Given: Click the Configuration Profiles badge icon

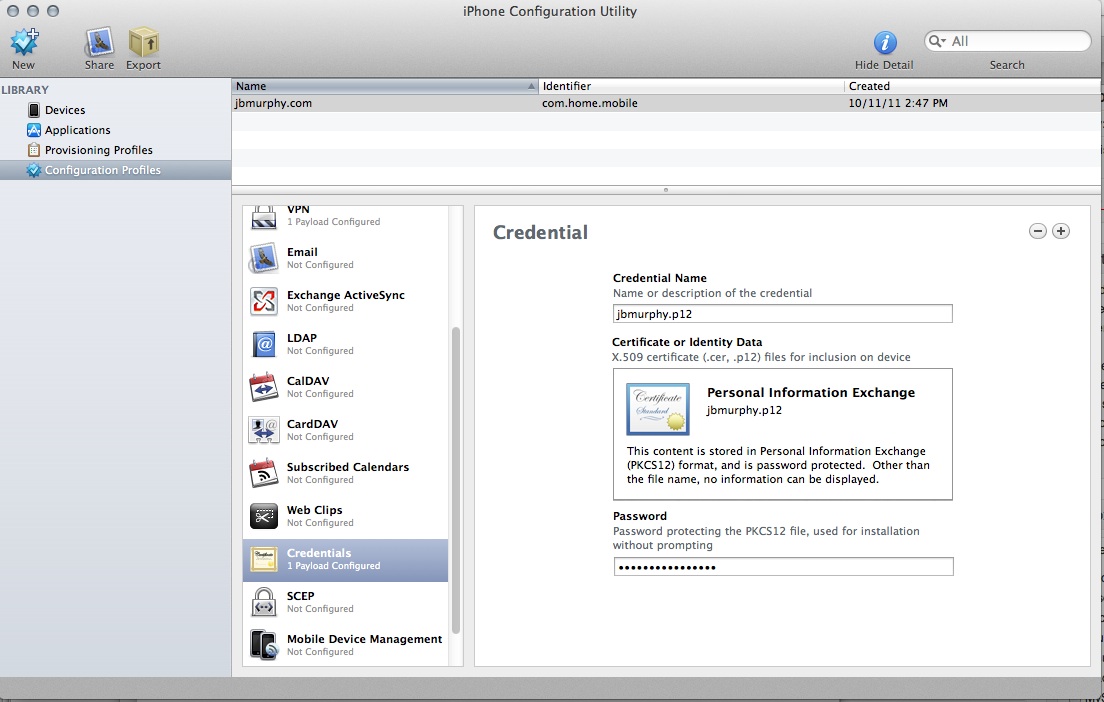Looking at the screenshot, I should coord(33,170).
